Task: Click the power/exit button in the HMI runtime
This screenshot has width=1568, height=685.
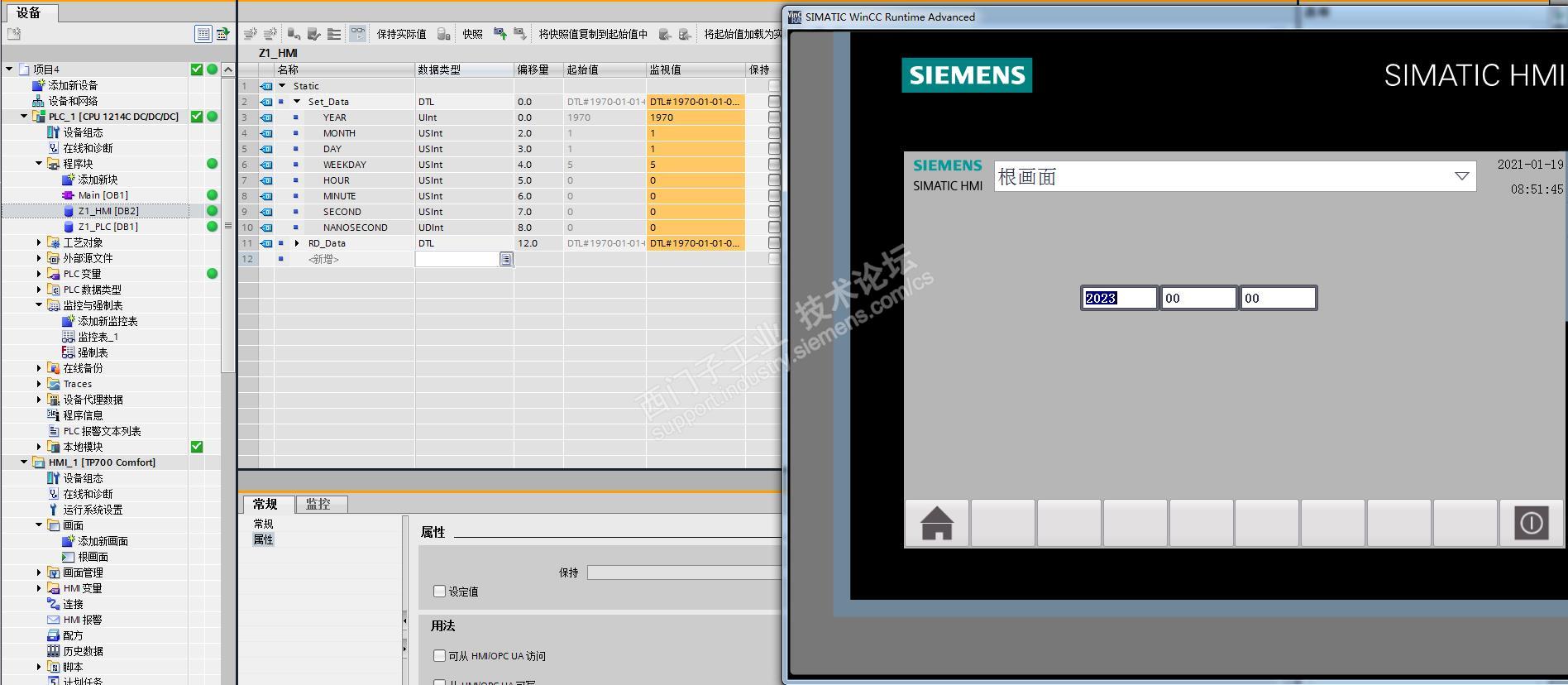Action: [x=1531, y=523]
